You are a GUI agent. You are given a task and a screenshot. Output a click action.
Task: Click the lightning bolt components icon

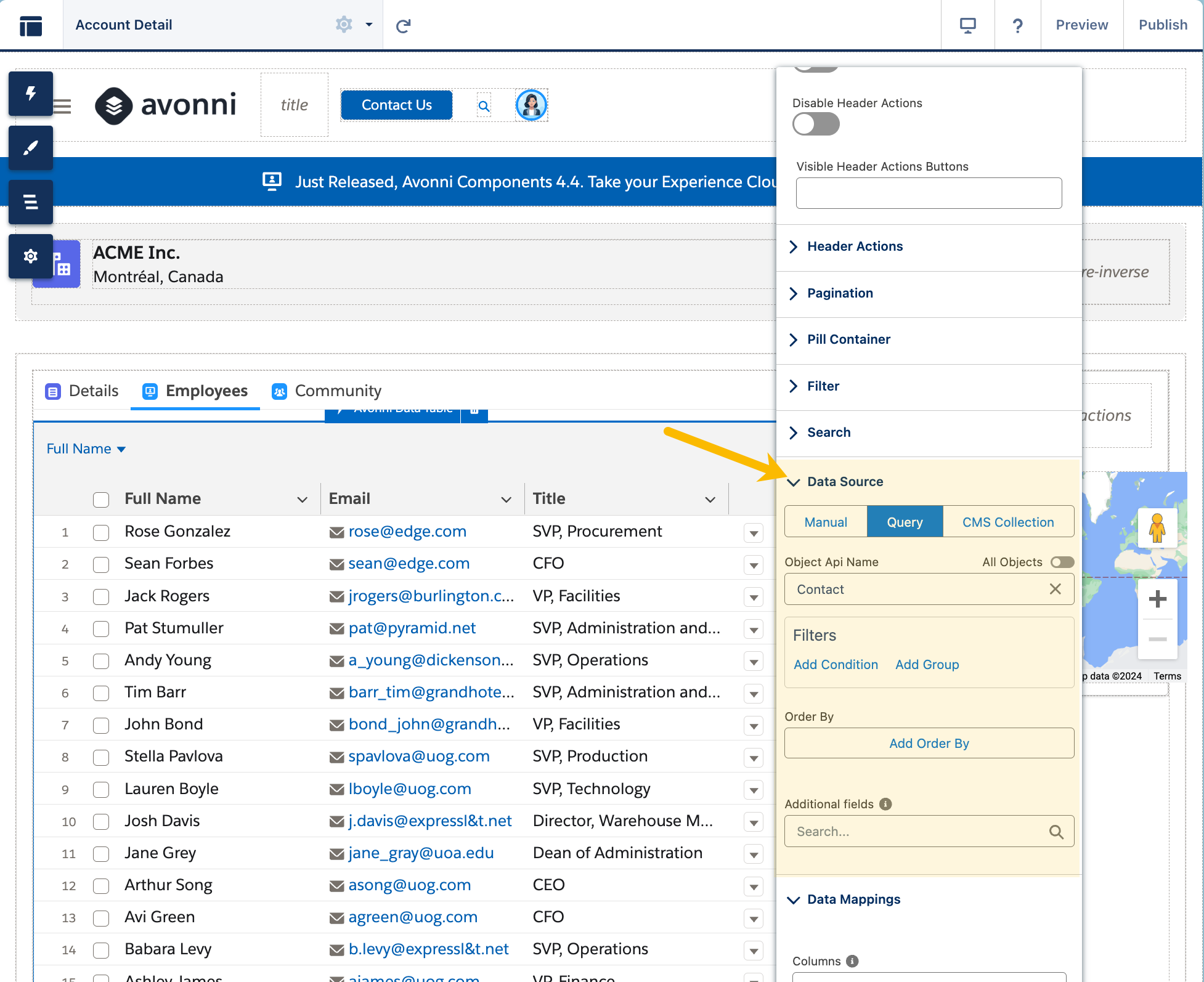coord(30,94)
